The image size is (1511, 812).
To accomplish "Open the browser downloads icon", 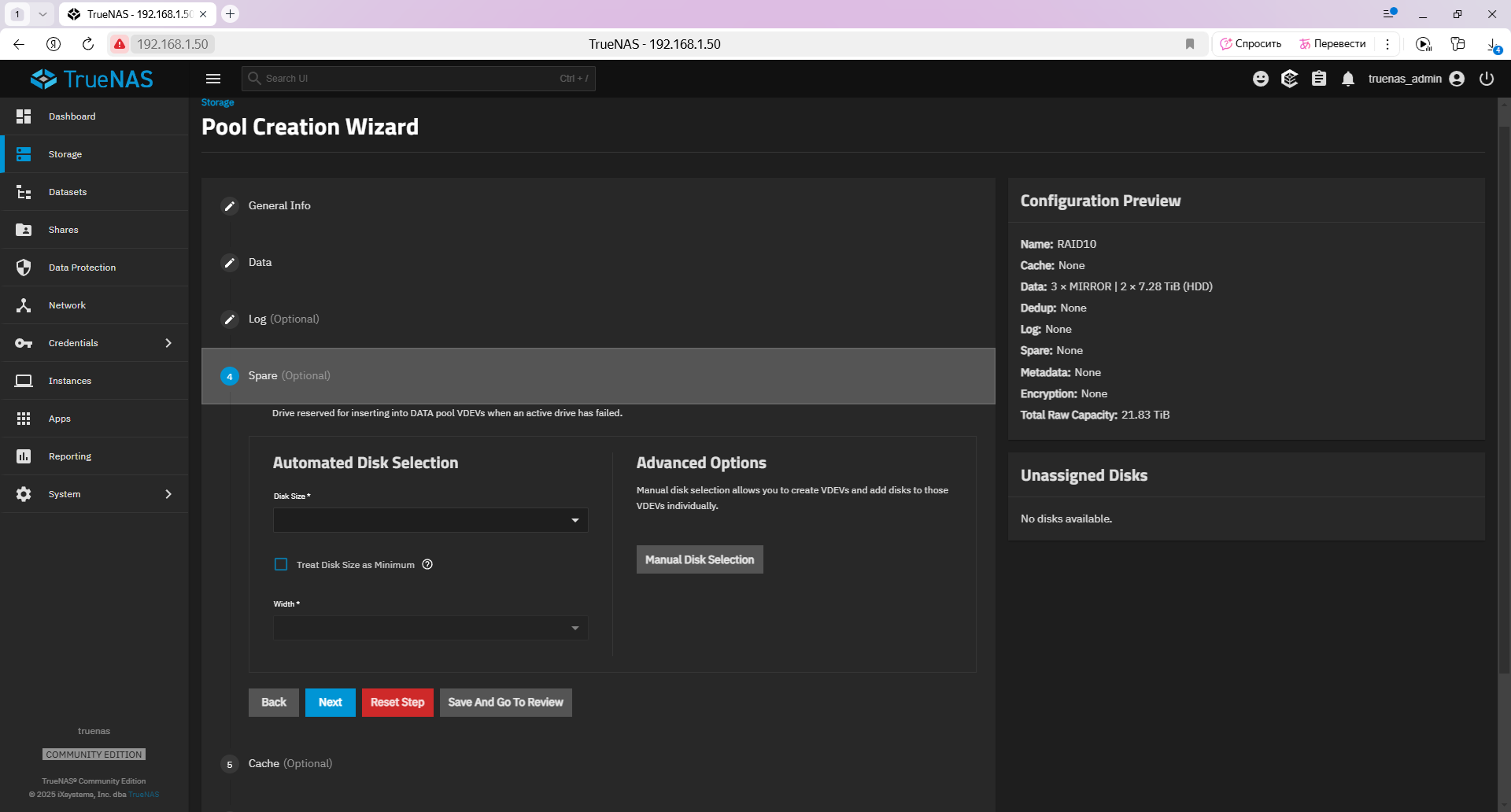I will 1493,45.
